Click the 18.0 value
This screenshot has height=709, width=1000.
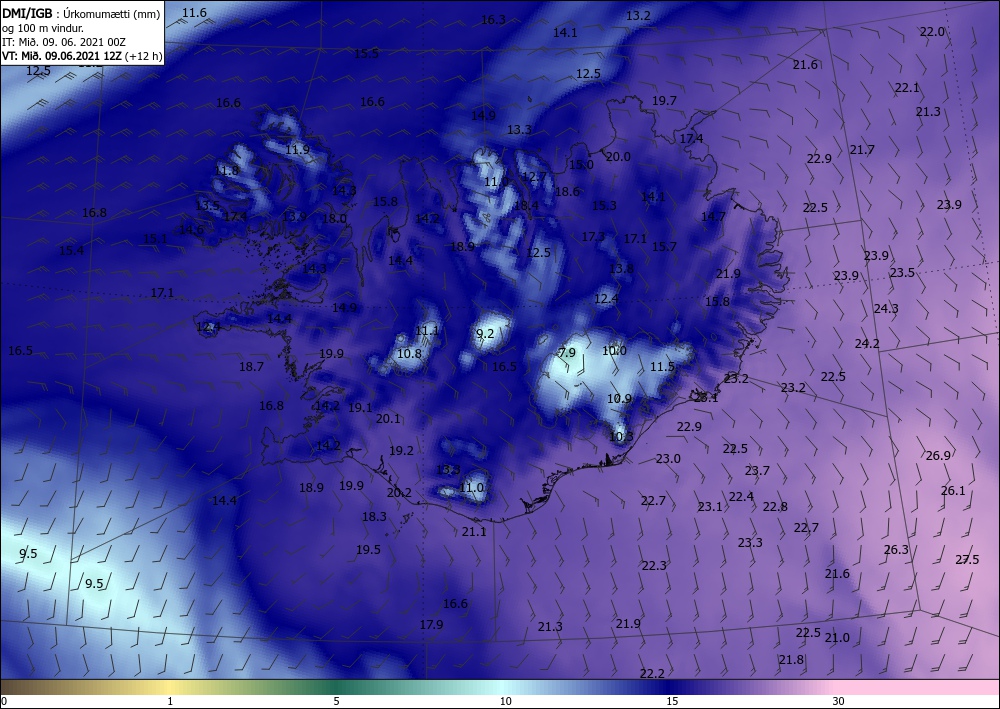[334, 219]
